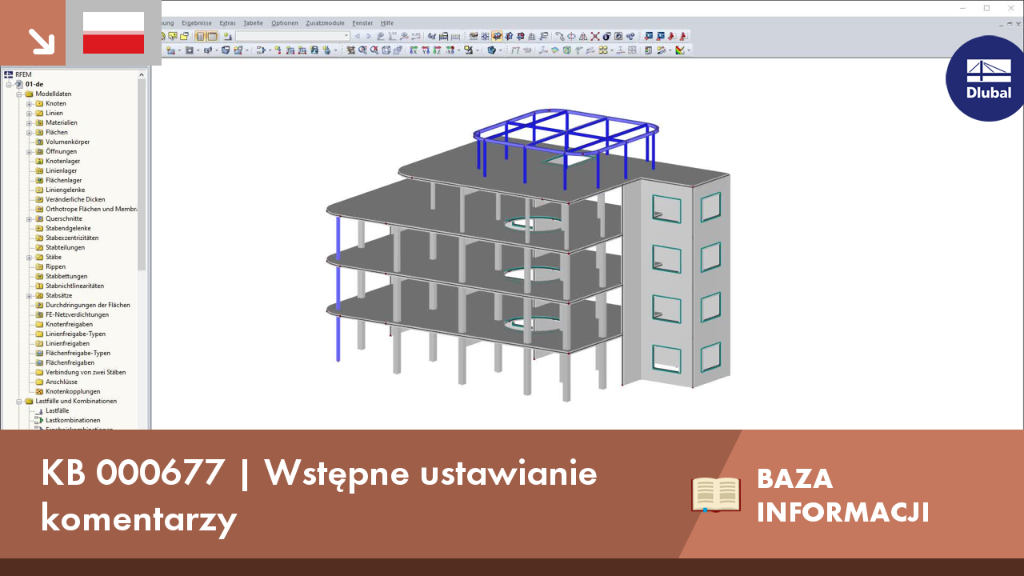Expand the Knoten tree node
This screenshot has height=576, width=1024.
[x=29, y=104]
